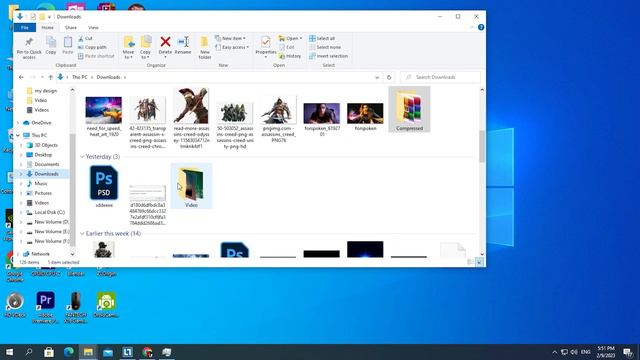Open address bar history dropdown

pyautogui.click(x=377, y=77)
